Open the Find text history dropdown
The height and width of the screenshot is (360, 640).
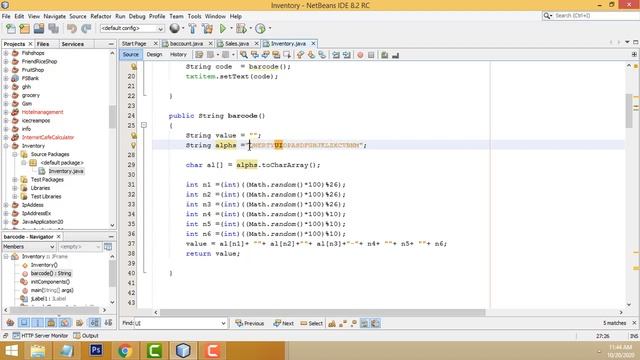223,323
